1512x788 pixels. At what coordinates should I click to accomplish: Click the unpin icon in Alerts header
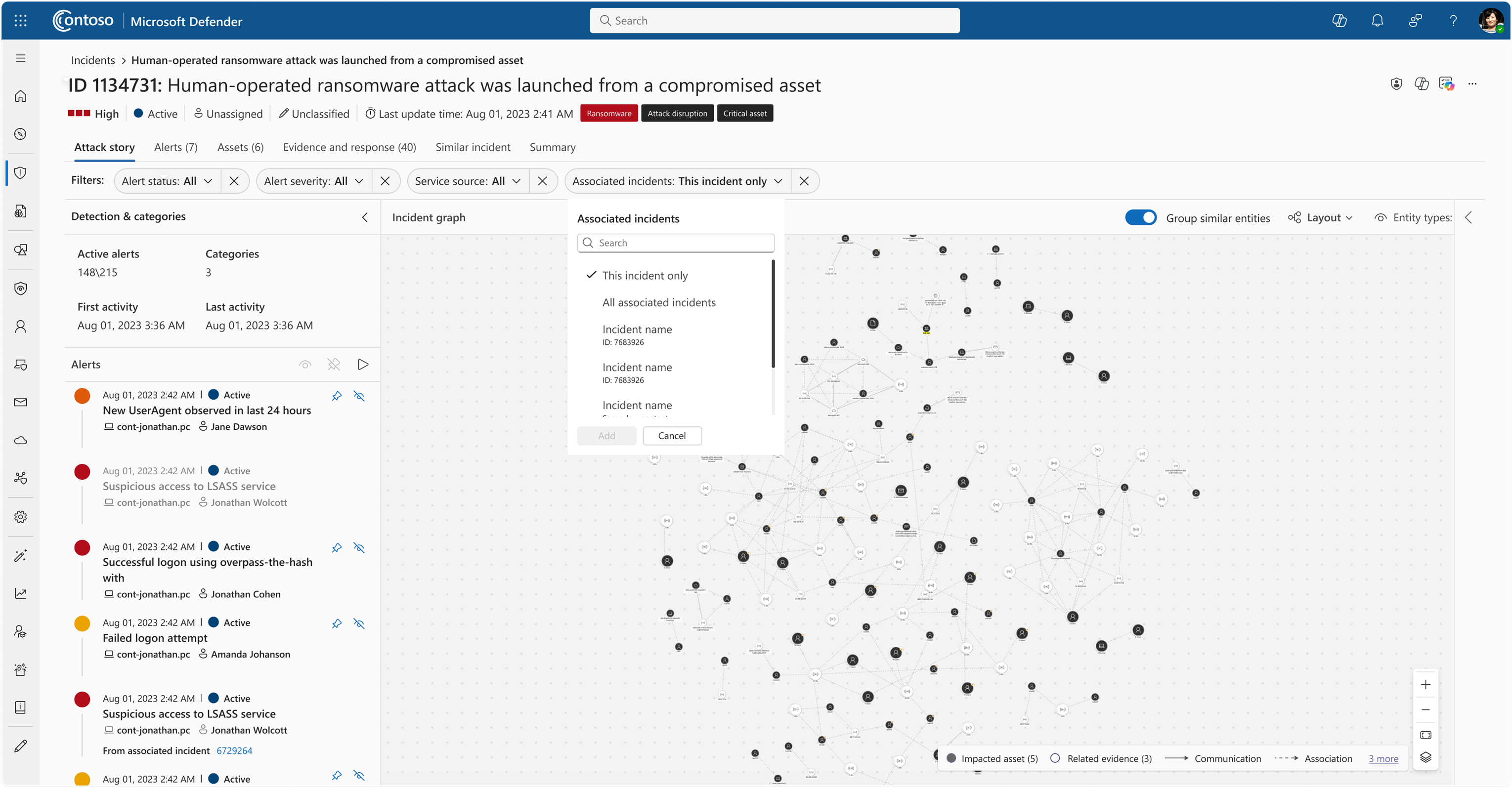coord(334,365)
